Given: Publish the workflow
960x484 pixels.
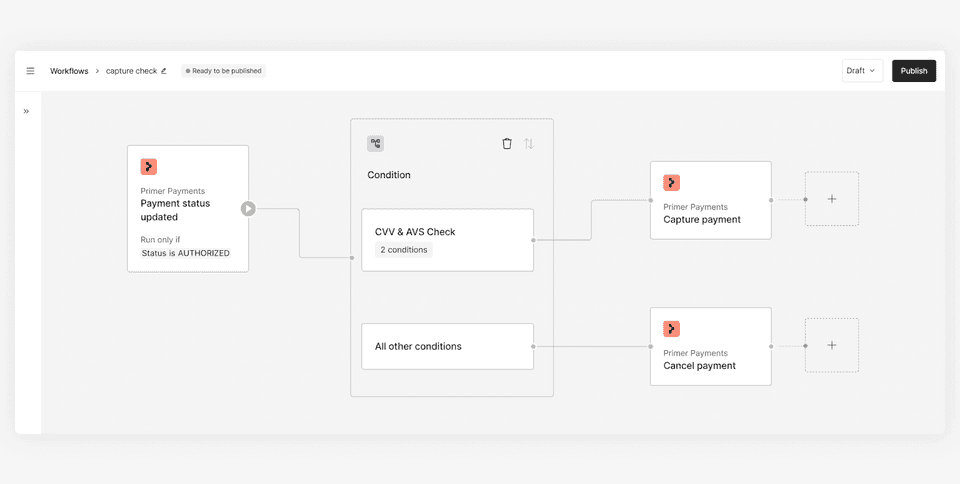Looking at the screenshot, I should coord(913,71).
